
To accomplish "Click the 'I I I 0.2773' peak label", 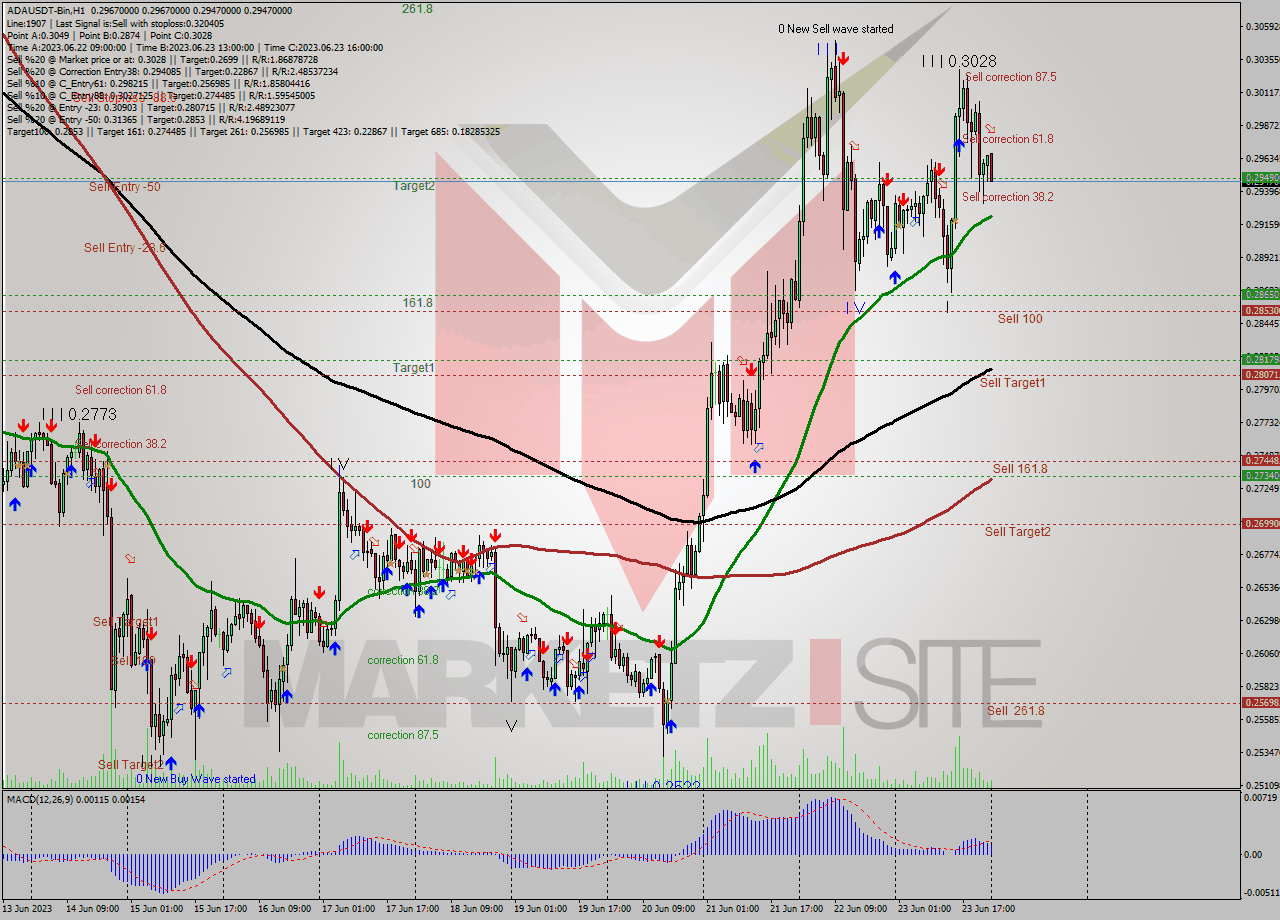I will [x=79, y=413].
